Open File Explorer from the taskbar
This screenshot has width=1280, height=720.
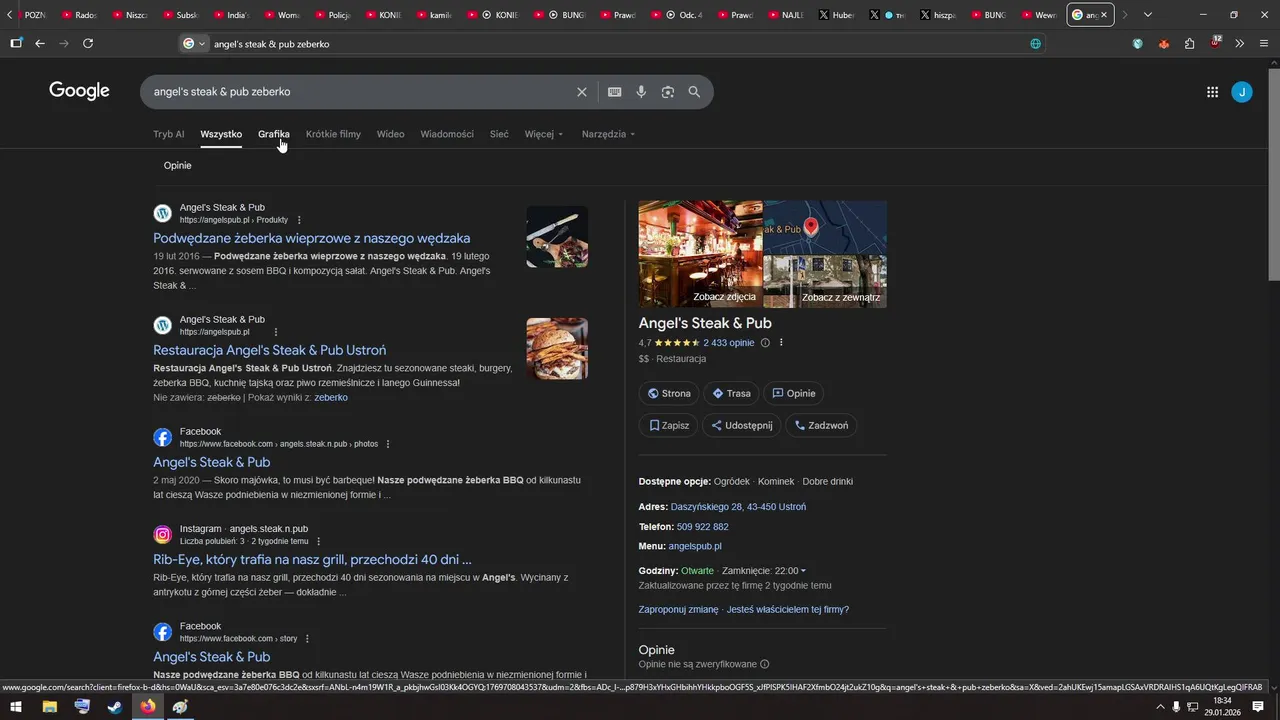click(49, 707)
